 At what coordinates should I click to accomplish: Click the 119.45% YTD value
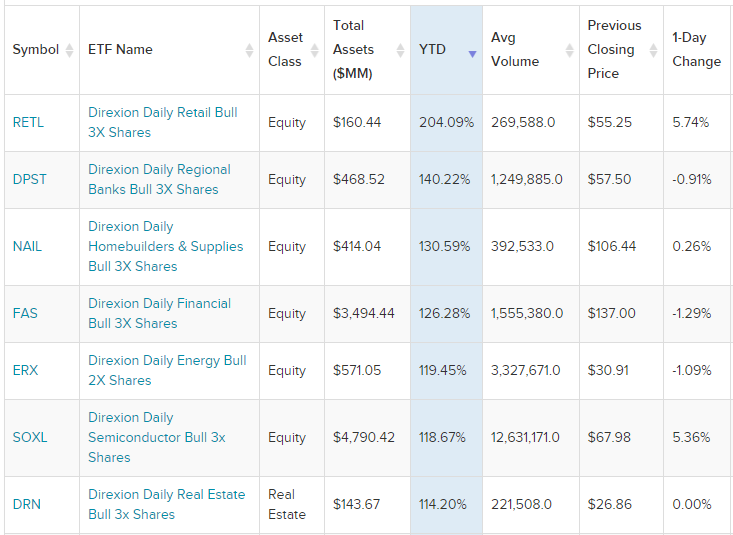[443, 370]
